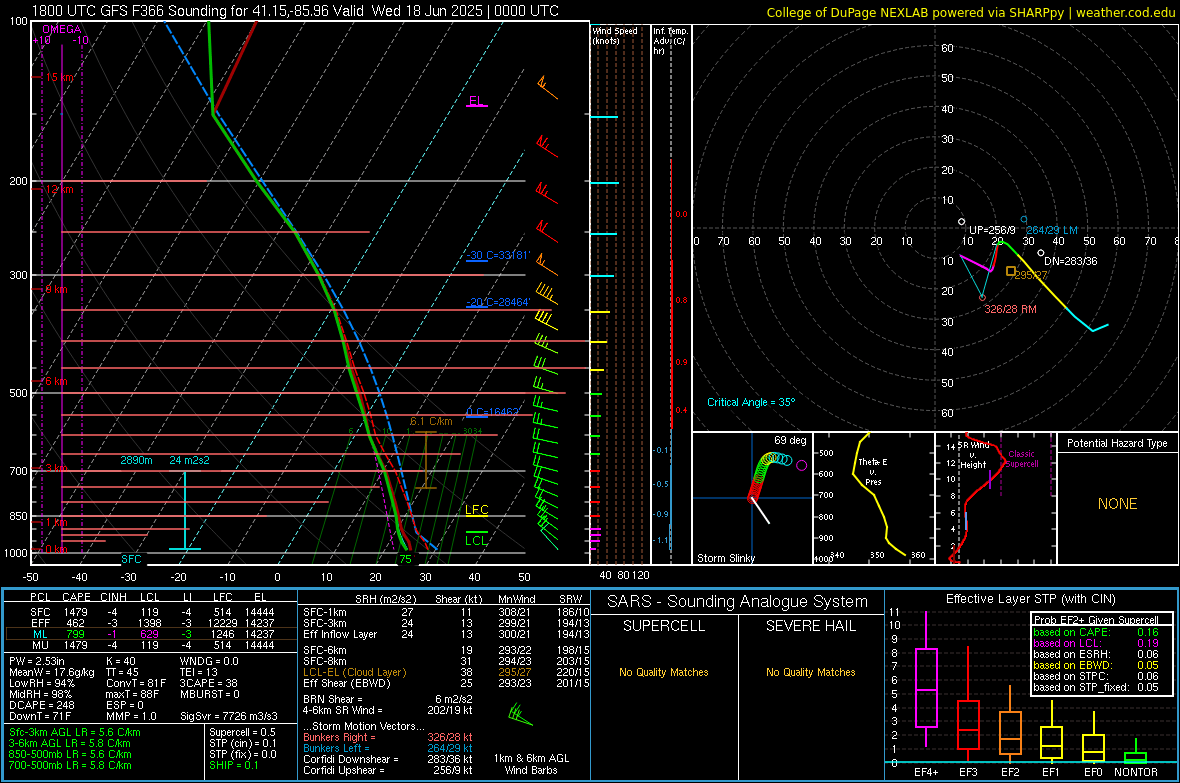Click the orange square 295/27 marker on hodograph
The image size is (1180, 783).
coord(1011,271)
